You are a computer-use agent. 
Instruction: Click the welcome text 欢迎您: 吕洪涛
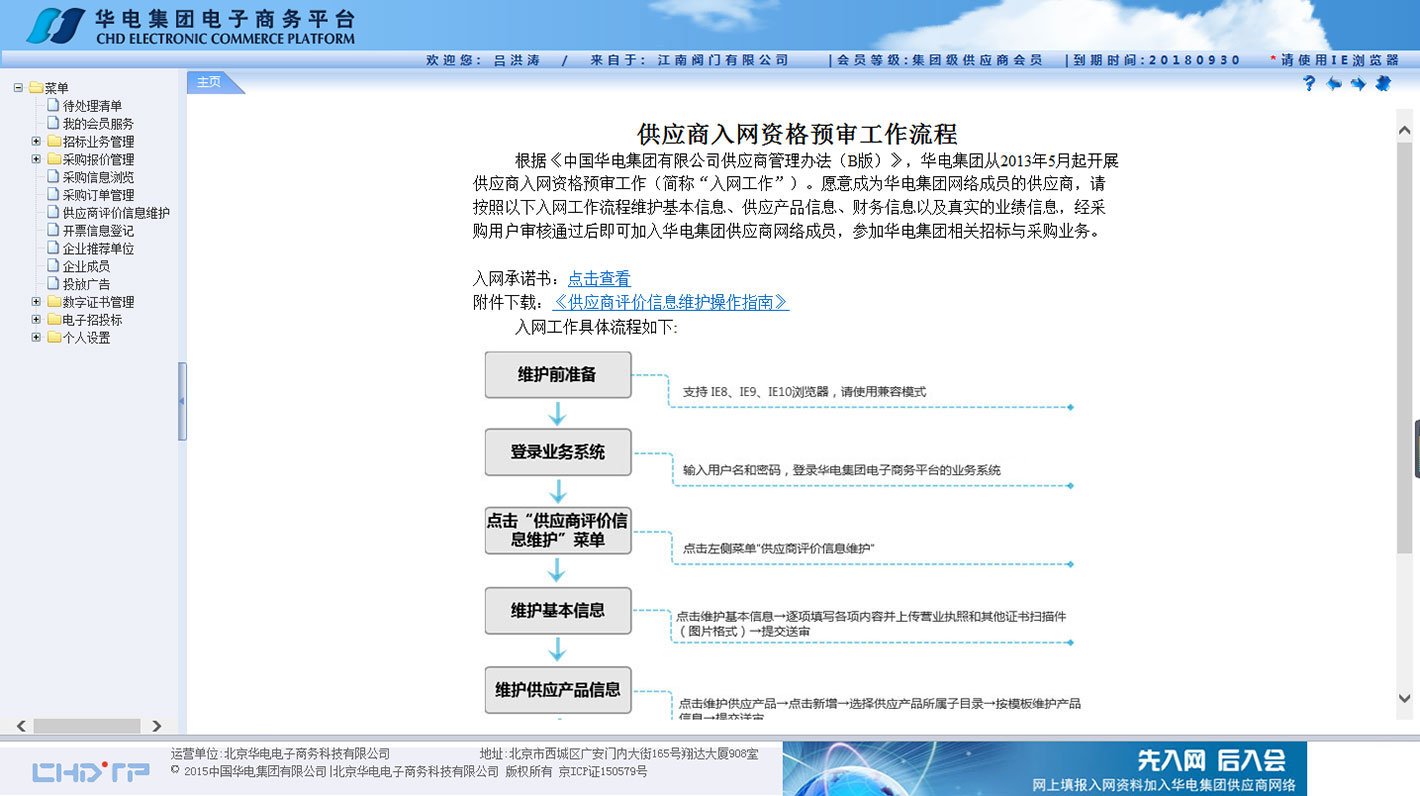(x=483, y=61)
